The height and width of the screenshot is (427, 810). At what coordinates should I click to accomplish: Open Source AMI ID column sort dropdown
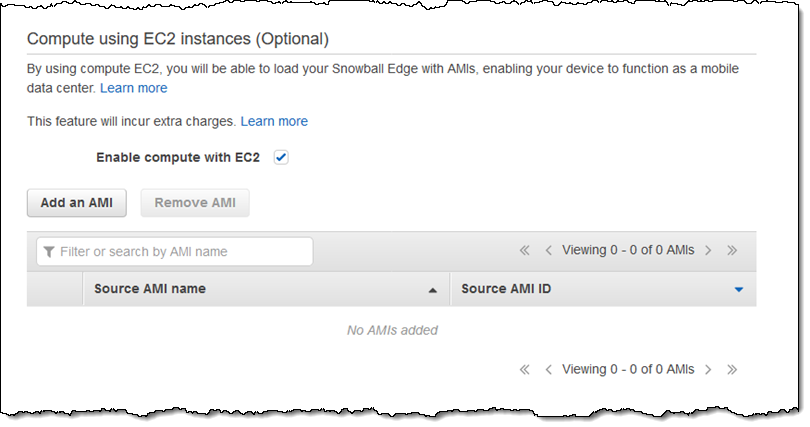coord(739,290)
